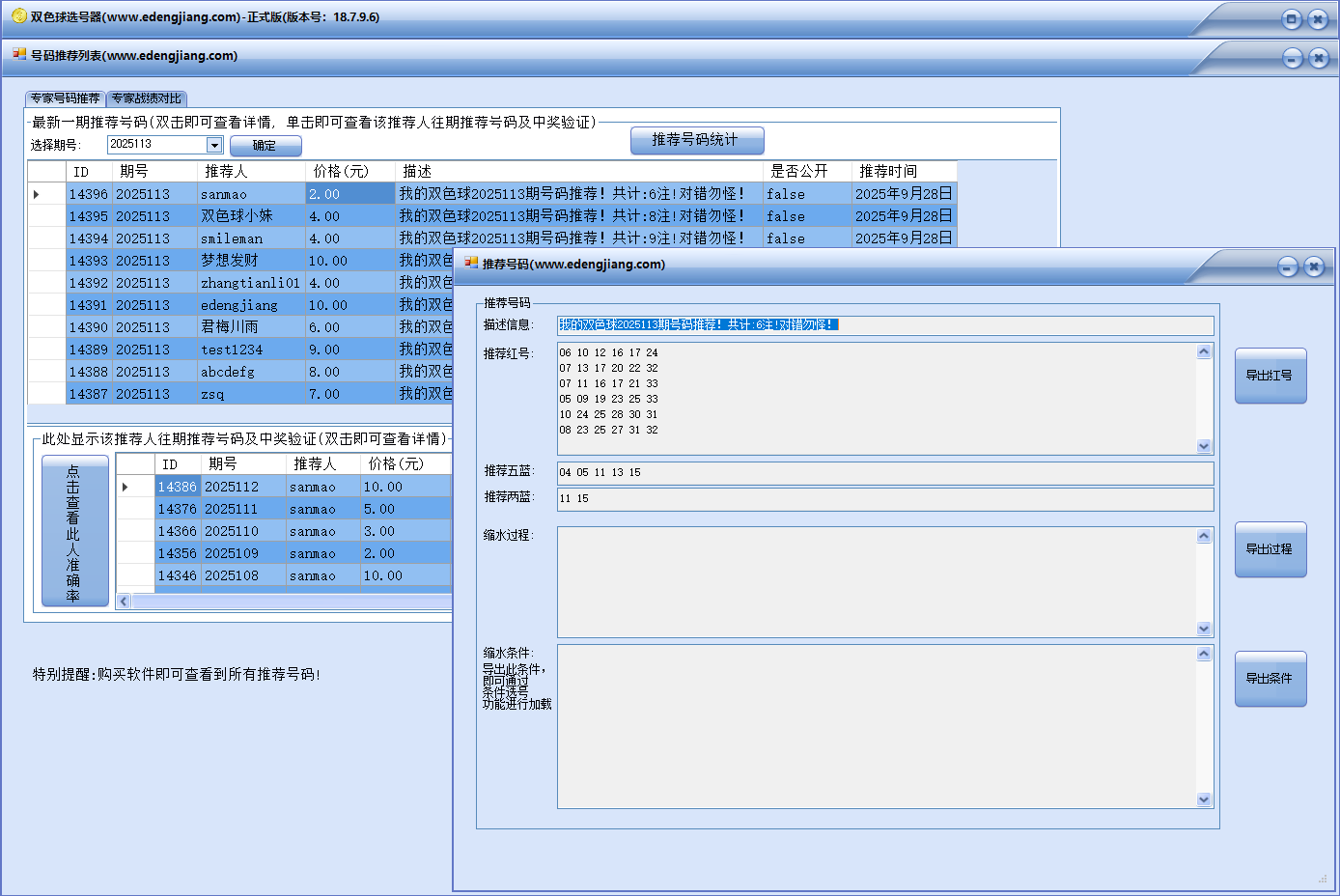Minimize the 推荐号码 dialog
Image resolution: width=1340 pixels, height=896 pixels.
[x=1287, y=266]
